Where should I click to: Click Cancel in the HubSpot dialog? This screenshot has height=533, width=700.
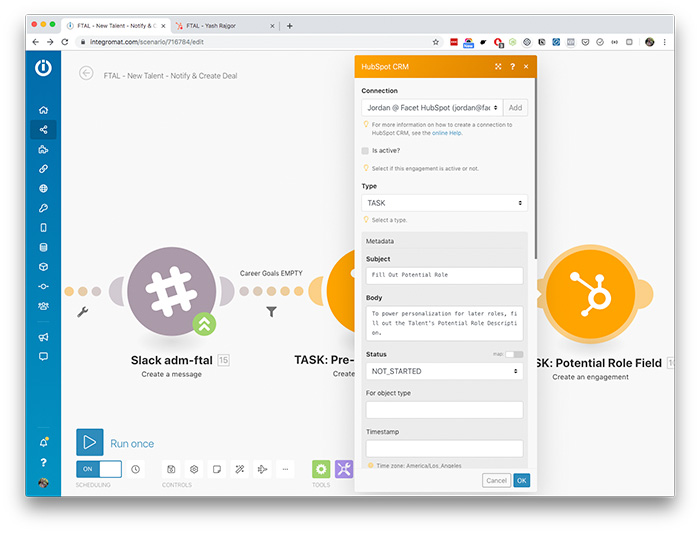pos(496,480)
